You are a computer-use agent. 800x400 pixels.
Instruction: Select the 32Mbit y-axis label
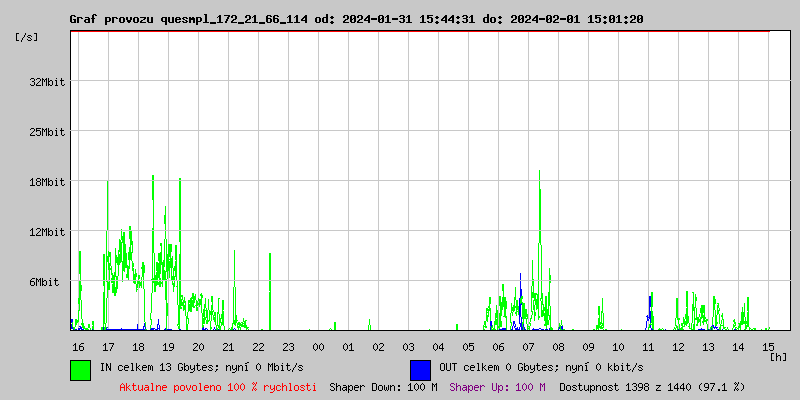[46, 82]
